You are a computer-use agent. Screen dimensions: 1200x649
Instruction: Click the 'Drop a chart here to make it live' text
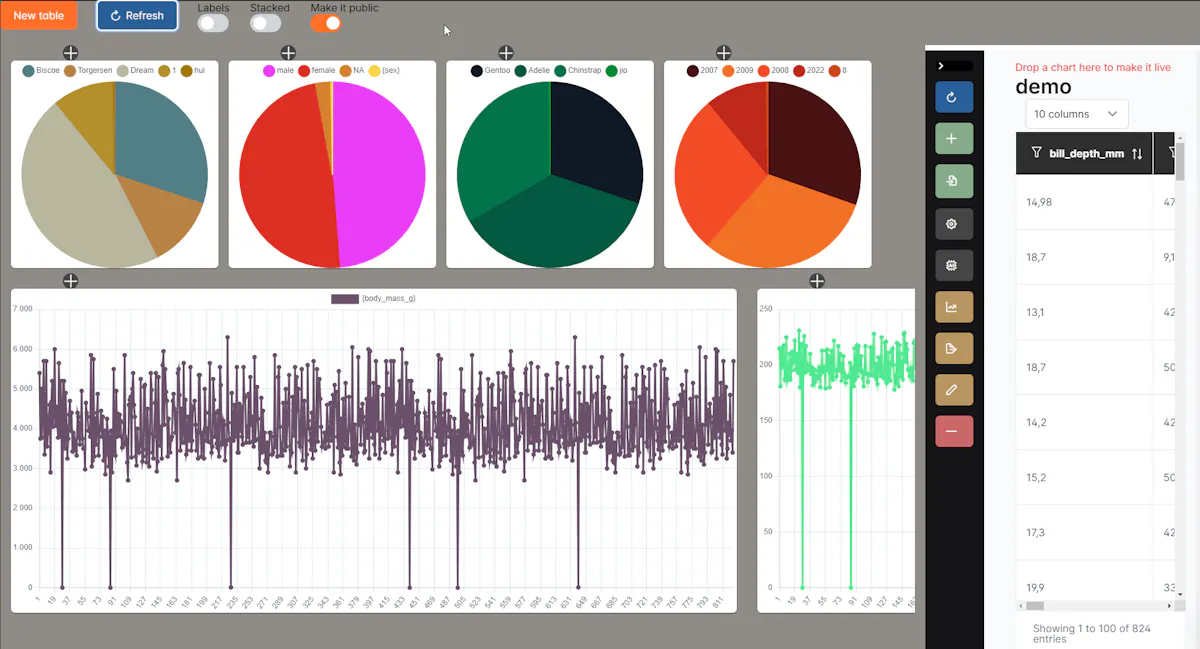point(1093,67)
